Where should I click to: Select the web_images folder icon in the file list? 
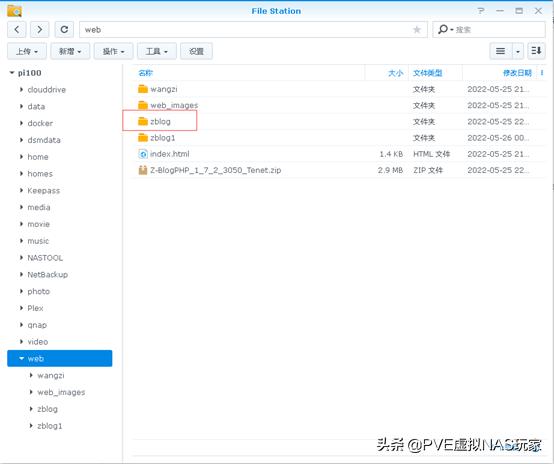[x=143, y=105]
